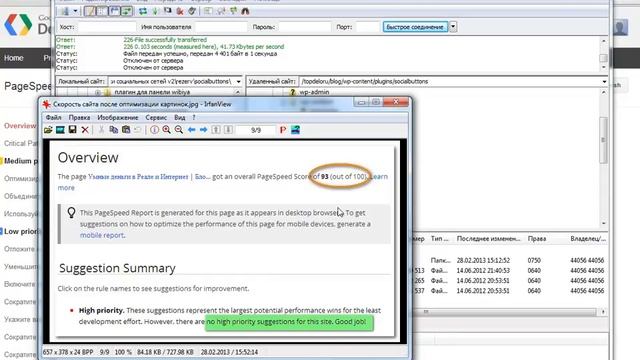
Task: Open Site Manager dropdown arrow
Action: point(76,11)
